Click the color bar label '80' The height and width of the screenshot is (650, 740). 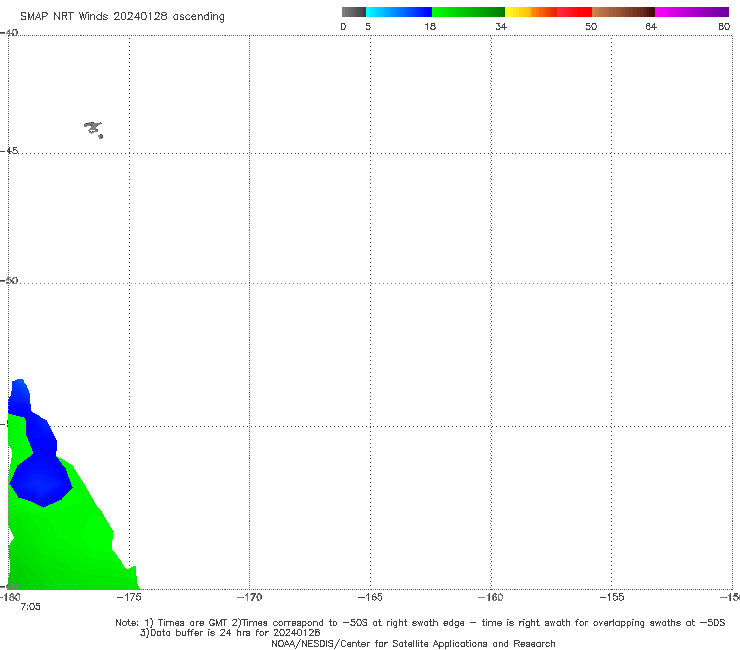[x=724, y=27]
